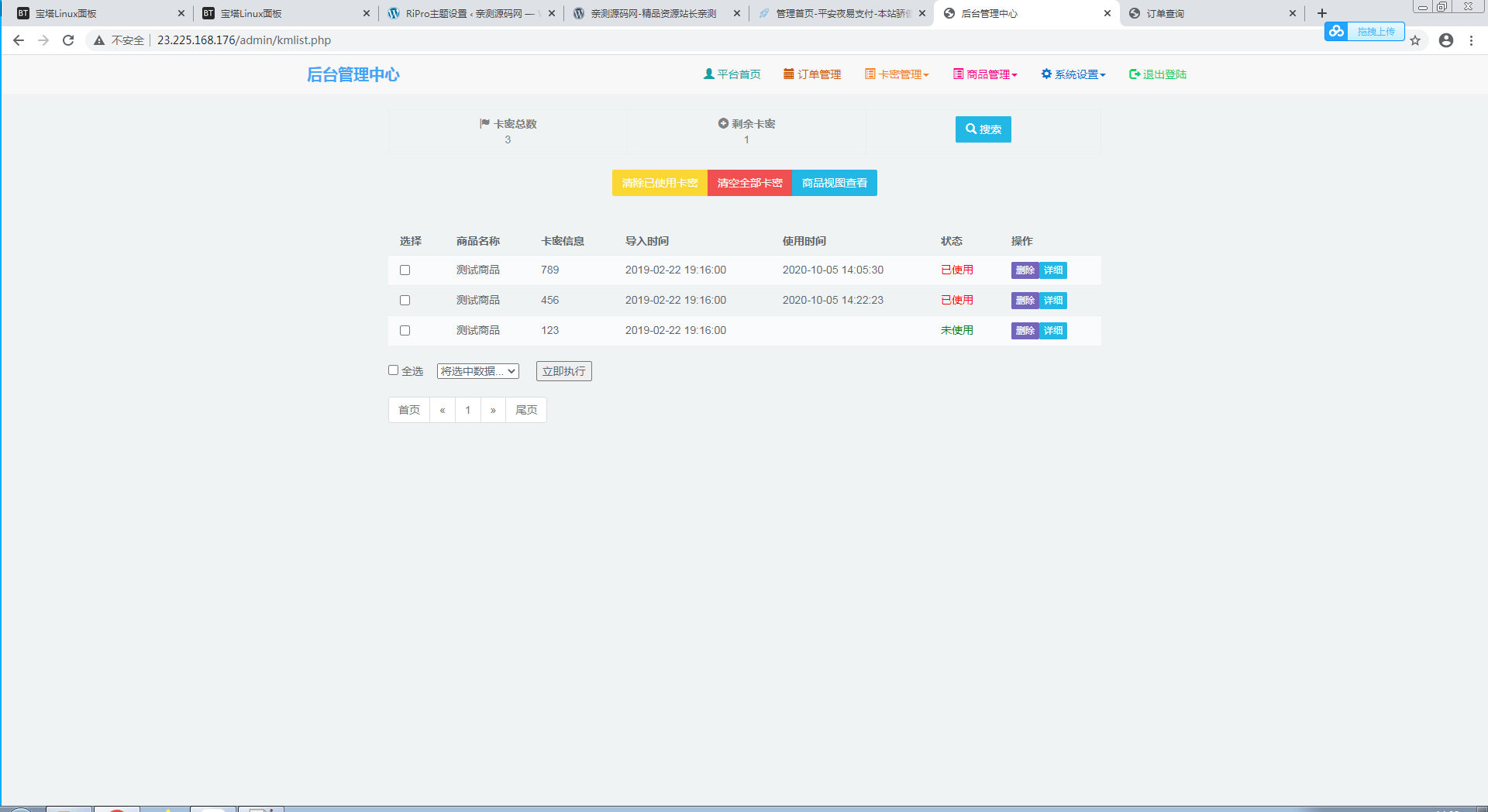Viewport: 1488px width, 812px height.
Task: Close the RiPro主题设置 tab
Action: 552,13
